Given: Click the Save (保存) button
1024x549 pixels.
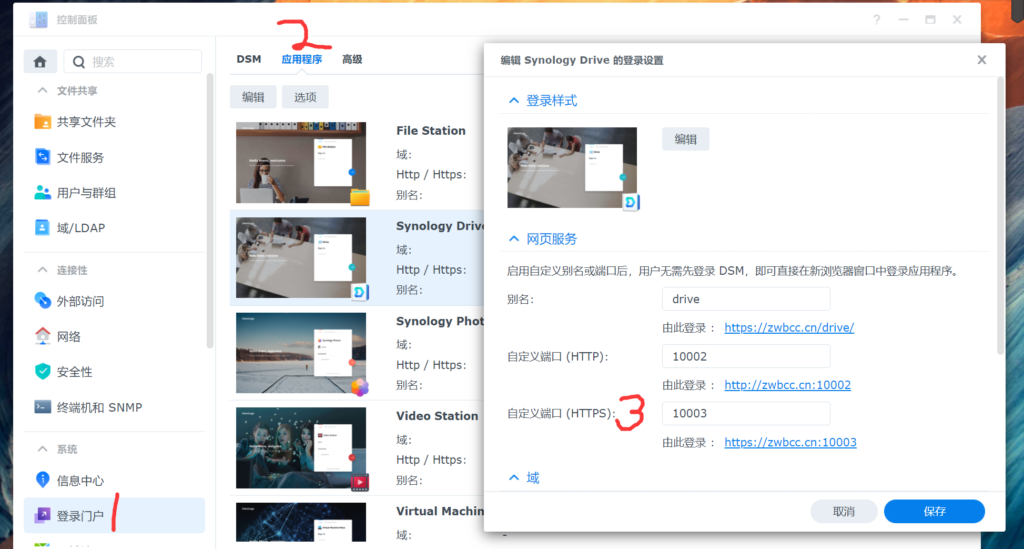Looking at the screenshot, I should click(x=934, y=511).
